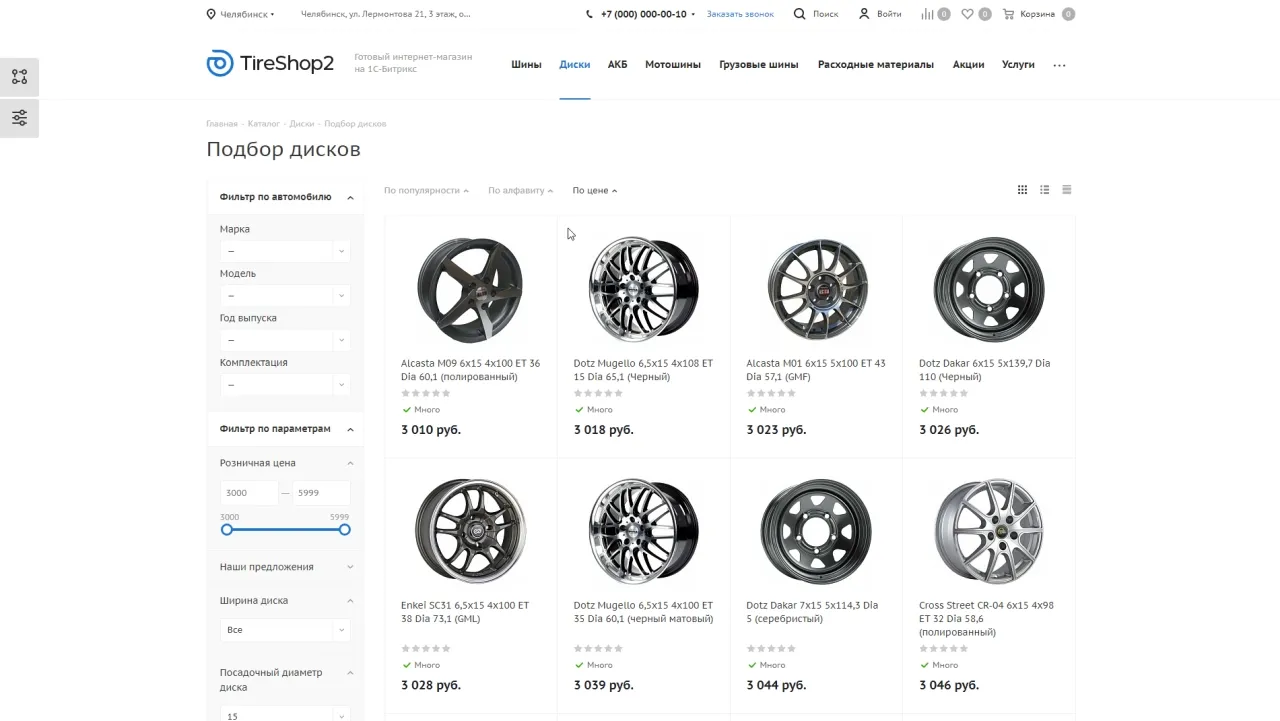This screenshot has height=721, width=1280.
Task: Switch to grid tile view
Action: (1022, 190)
